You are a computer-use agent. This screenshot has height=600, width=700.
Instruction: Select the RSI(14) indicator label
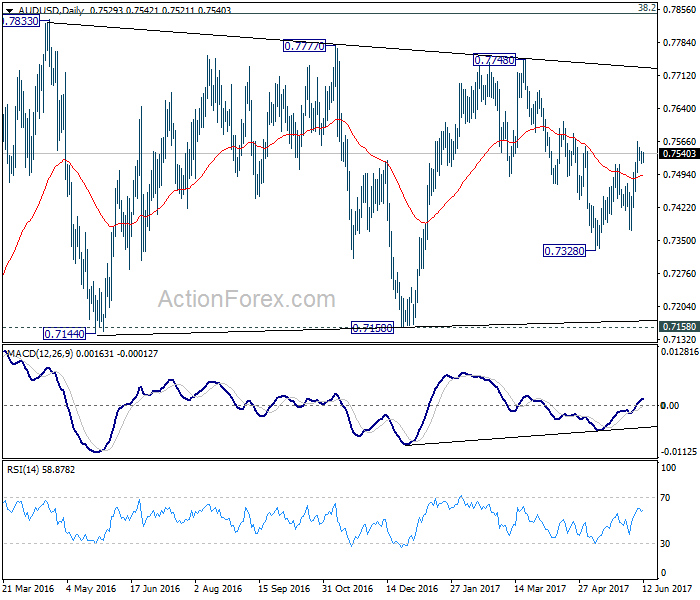(x=23, y=470)
